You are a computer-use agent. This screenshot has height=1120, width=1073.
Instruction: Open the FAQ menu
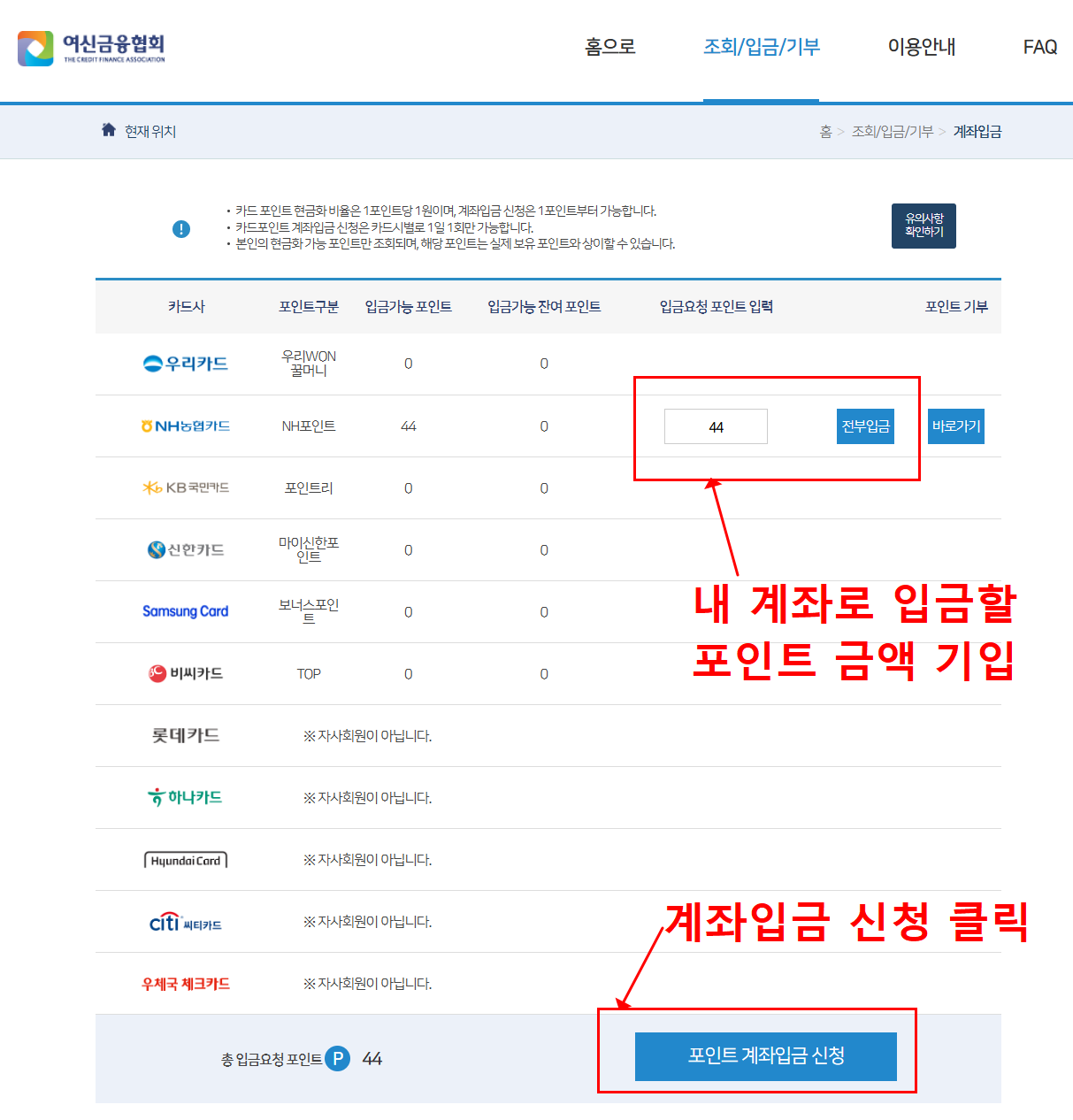tap(1040, 47)
